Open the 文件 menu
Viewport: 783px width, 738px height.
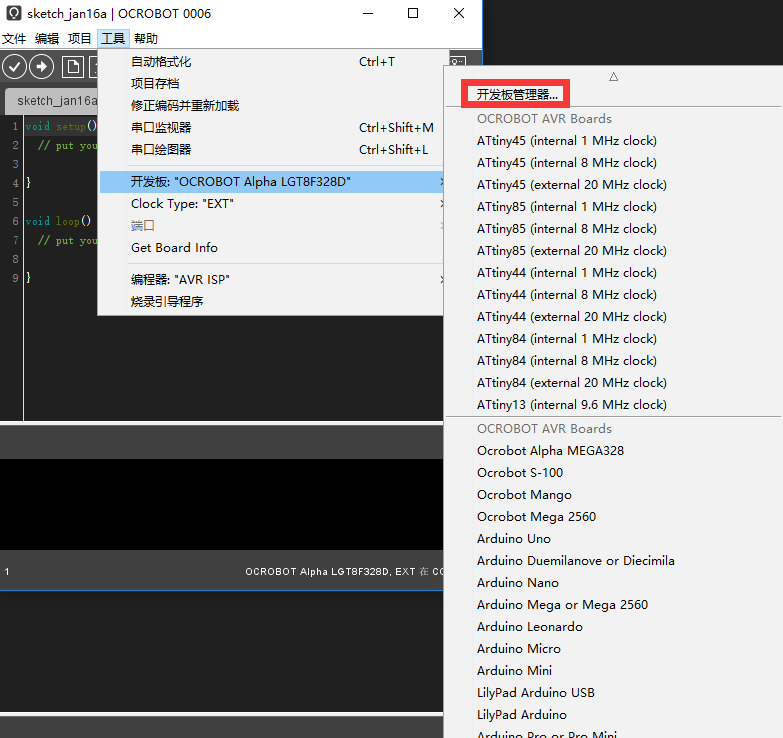(x=14, y=38)
